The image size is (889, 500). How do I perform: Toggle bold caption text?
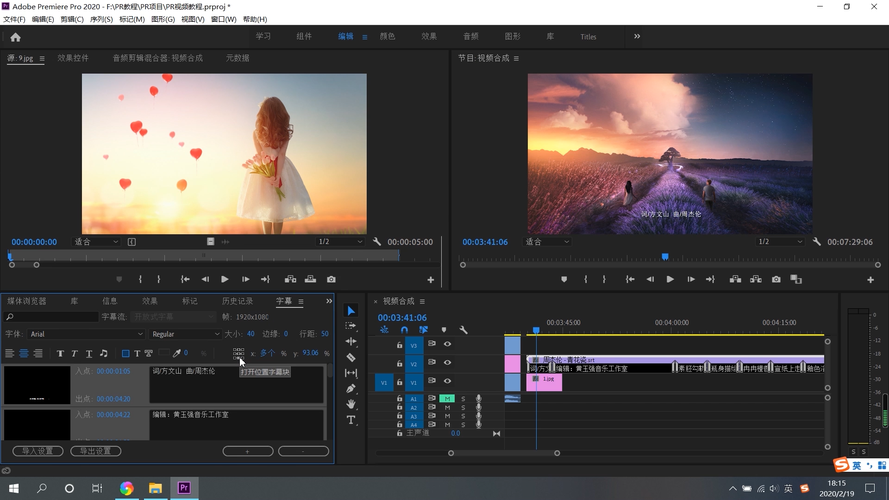pos(60,353)
